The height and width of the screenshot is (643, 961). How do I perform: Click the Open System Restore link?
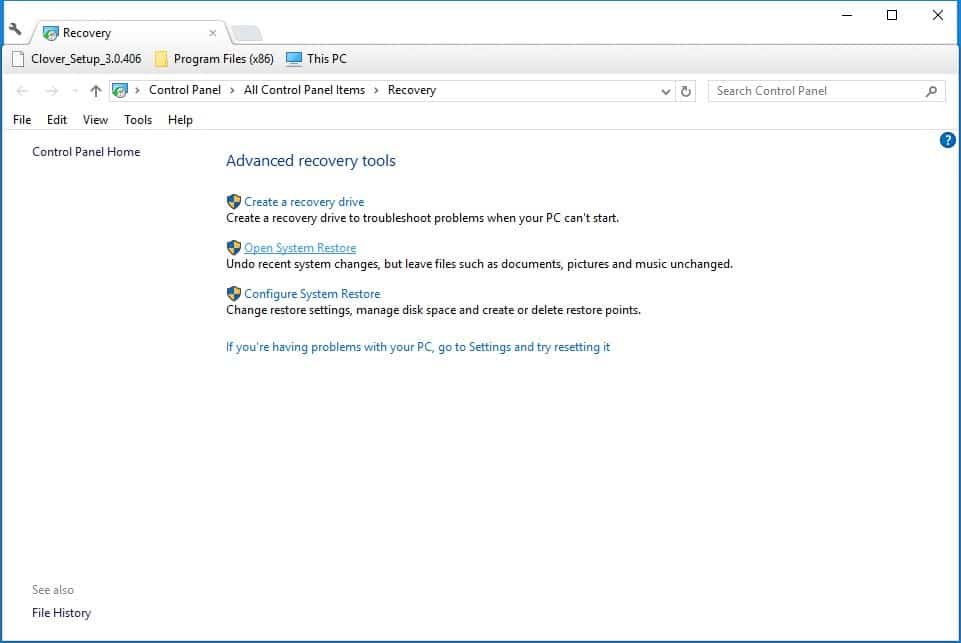coord(300,248)
